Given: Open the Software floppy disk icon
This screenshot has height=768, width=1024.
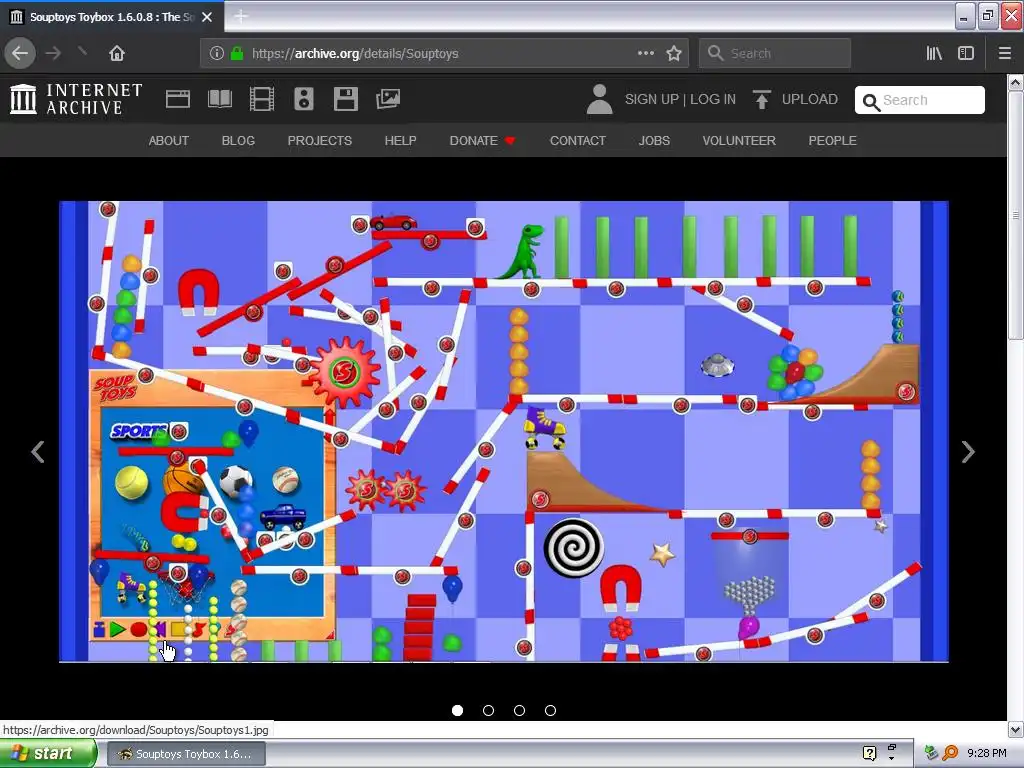Looking at the screenshot, I should click(x=345, y=99).
